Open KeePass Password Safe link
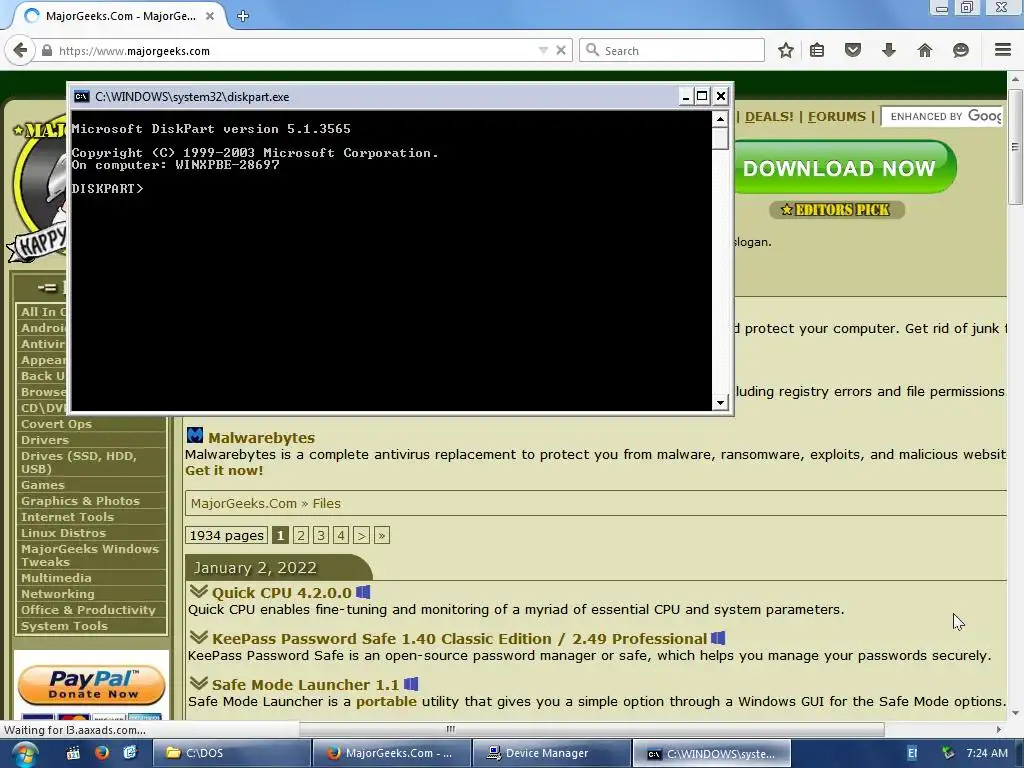The height and width of the screenshot is (768, 1024). (x=459, y=639)
